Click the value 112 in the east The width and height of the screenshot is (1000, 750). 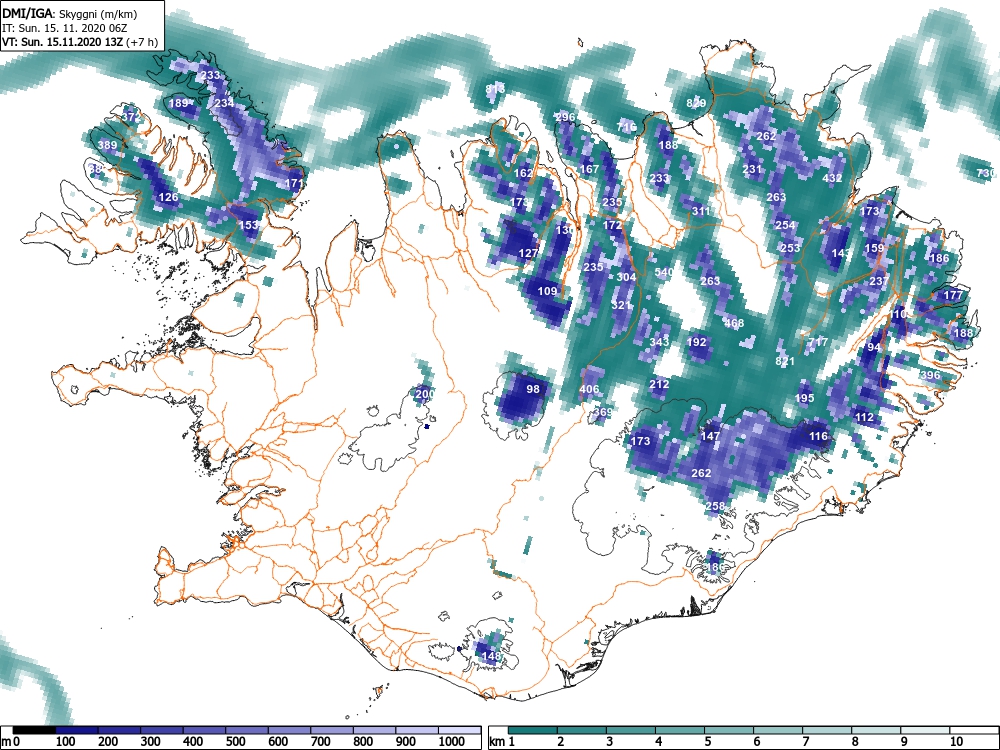864,418
